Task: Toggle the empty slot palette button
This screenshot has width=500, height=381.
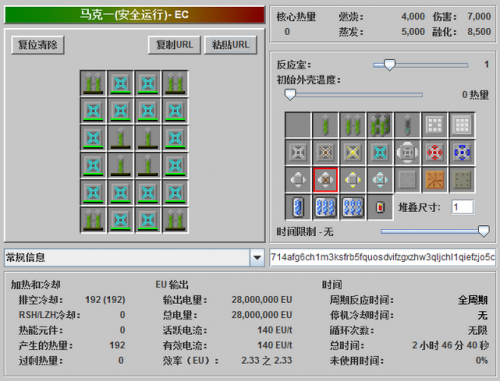Action: pos(298,125)
